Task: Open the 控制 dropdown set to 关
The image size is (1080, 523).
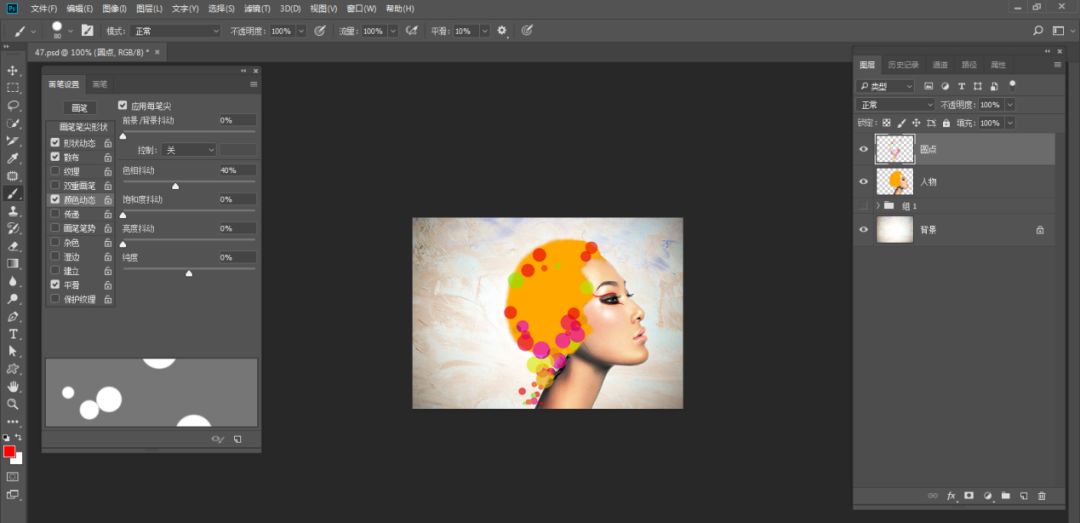Action: click(x=189, y=150)
